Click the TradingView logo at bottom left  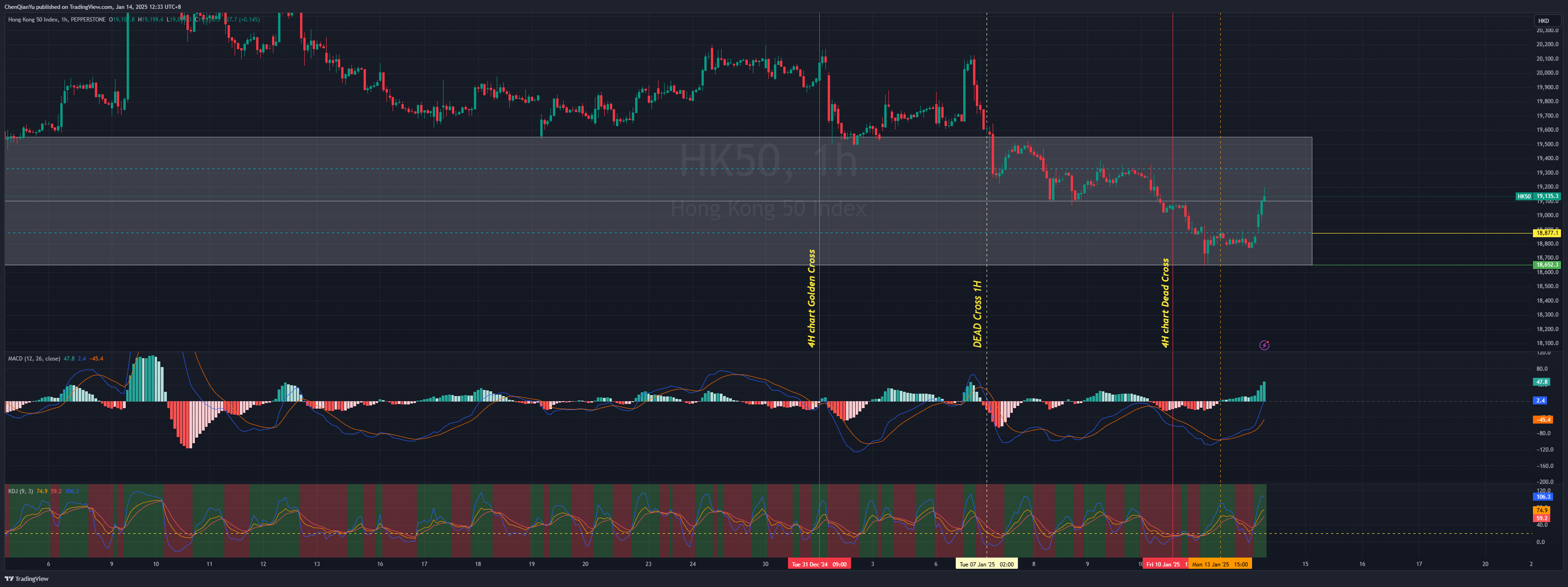coord(27,579)
